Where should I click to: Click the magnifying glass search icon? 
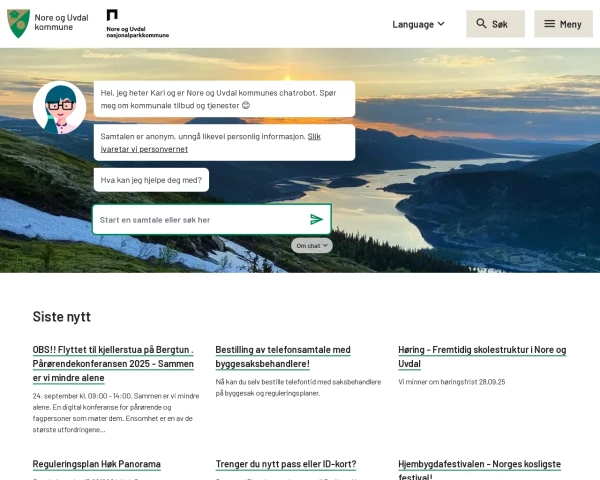481,24
